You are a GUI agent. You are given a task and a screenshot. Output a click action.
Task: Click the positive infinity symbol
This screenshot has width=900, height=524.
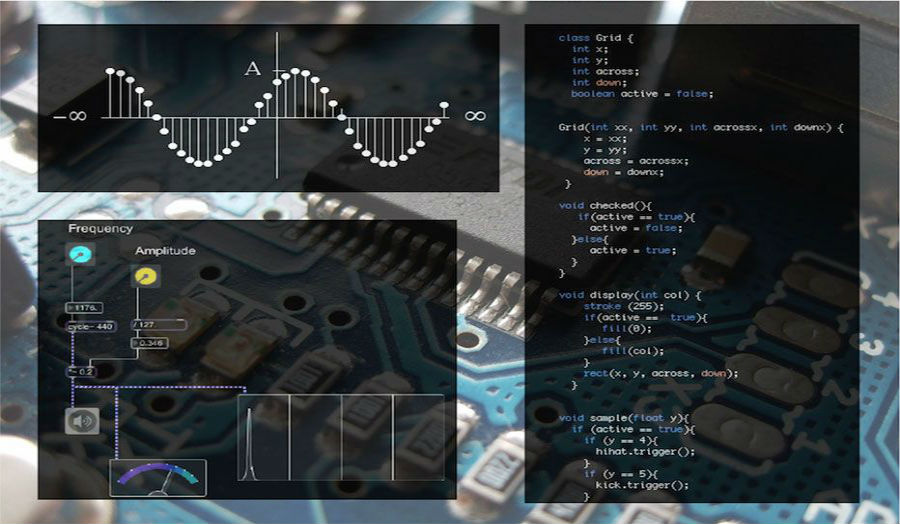pyautogui.click(x=475, y=116)
